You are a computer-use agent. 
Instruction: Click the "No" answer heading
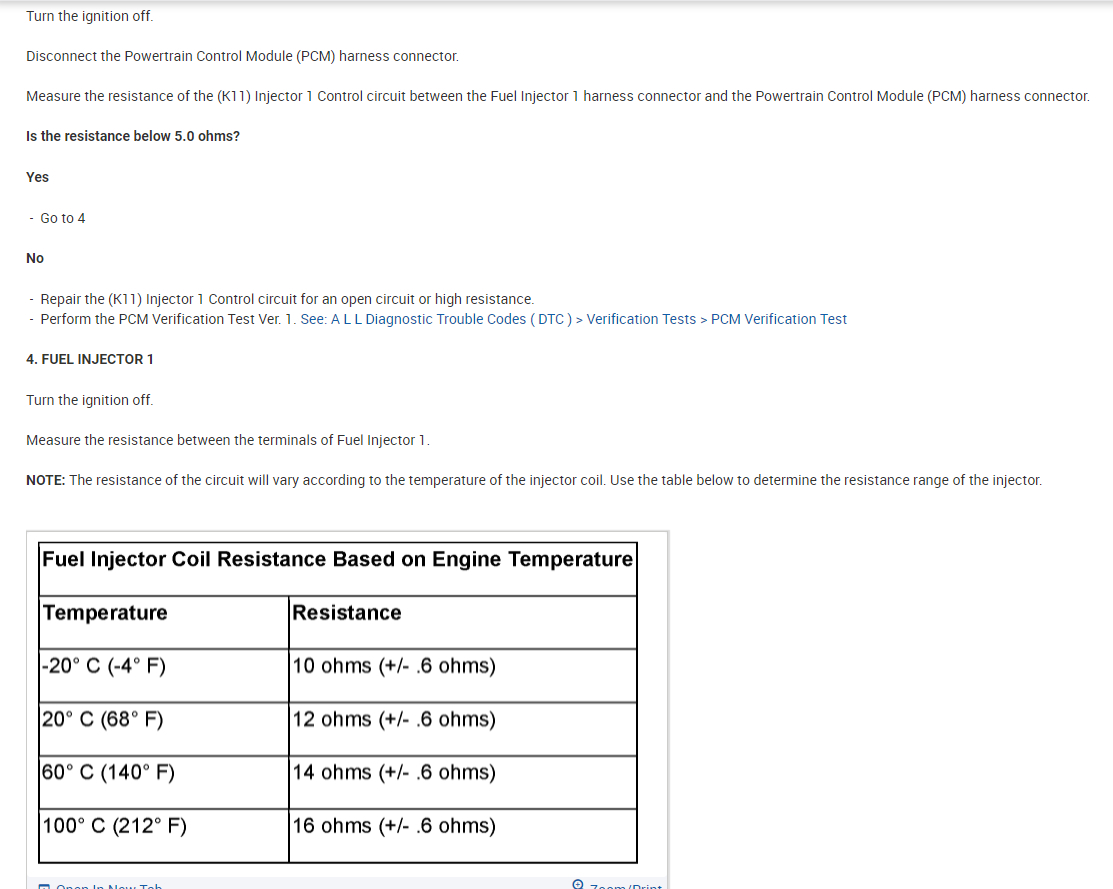click(x=35, y=258)
